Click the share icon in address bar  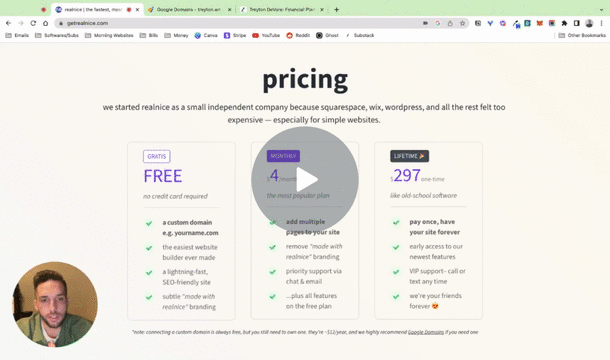click(450, 23)
